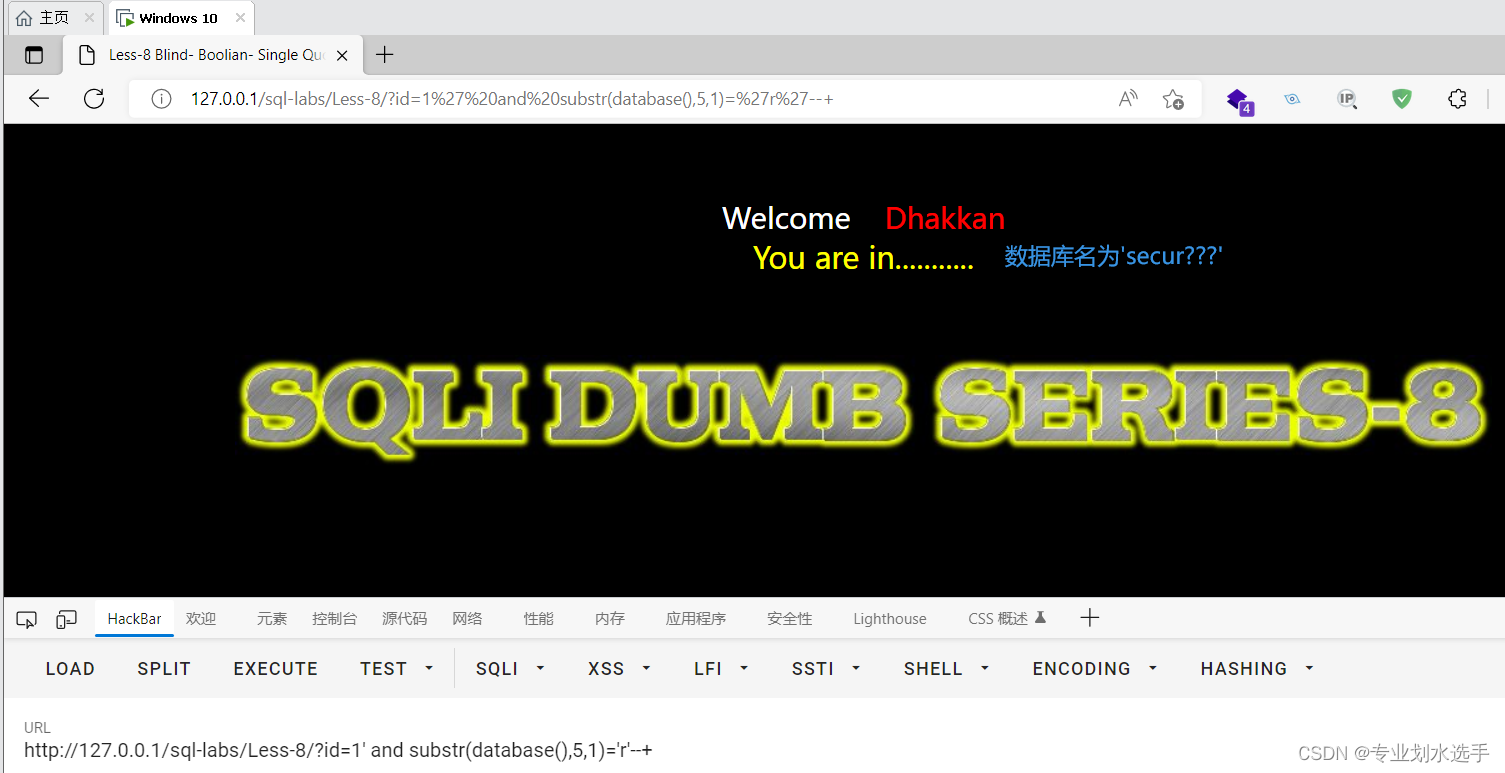The image size is (1505, 773).
Task: Open the 控制台 DevTools tab
Action: click(334, 619)
